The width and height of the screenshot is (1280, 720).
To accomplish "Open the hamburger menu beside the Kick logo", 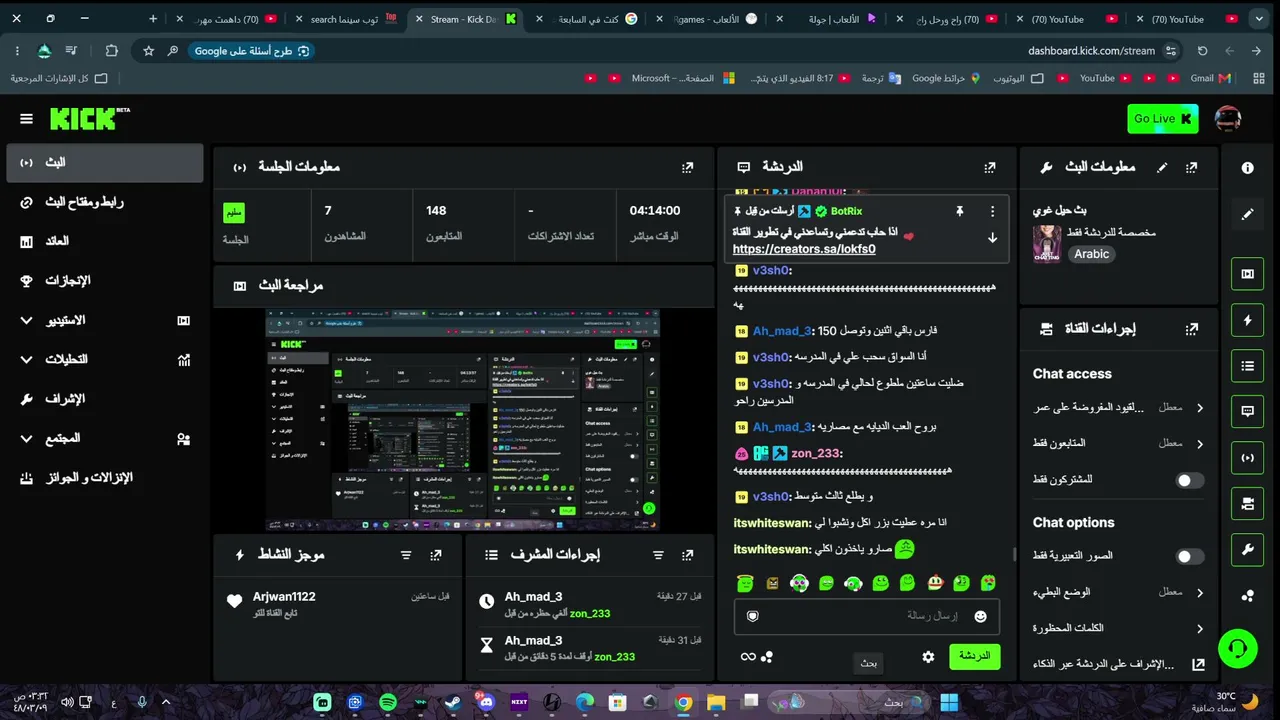I will tap(26, 119).
